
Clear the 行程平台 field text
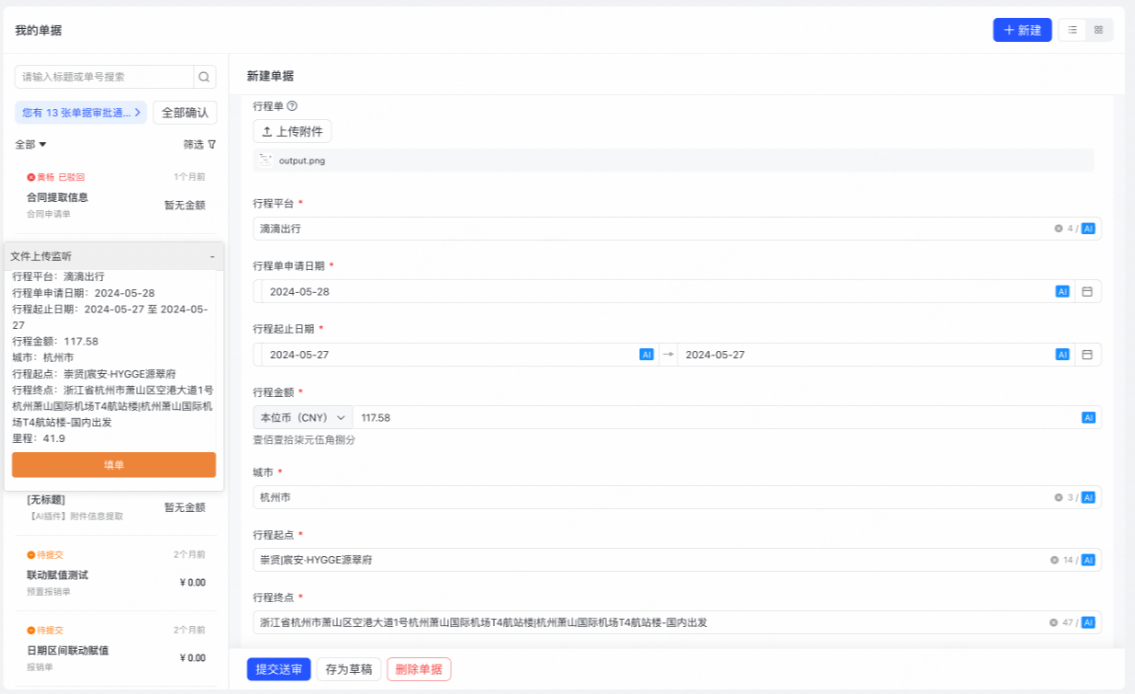[x=1058, y=229]
